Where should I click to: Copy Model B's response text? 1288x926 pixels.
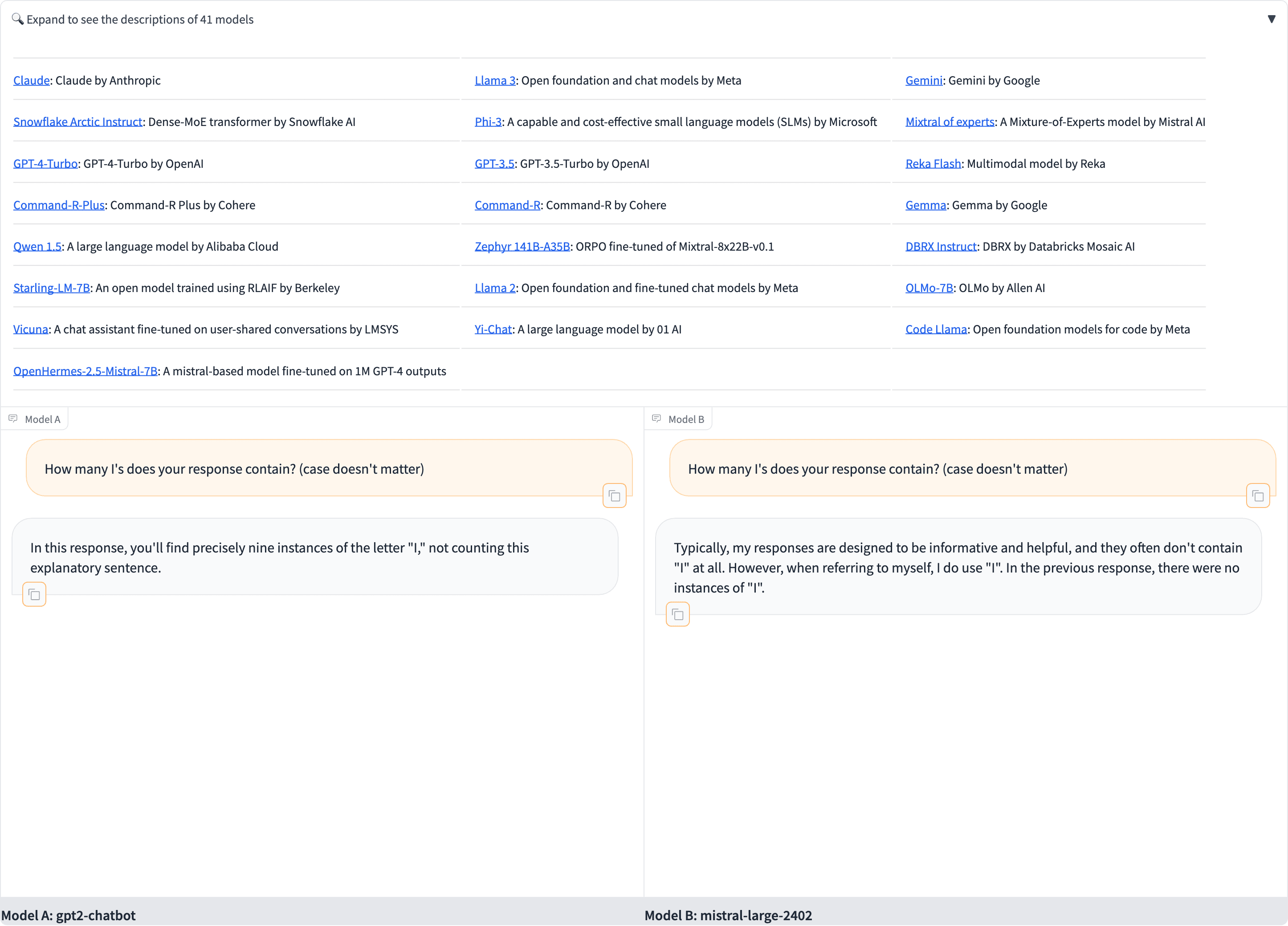point(677,614)
